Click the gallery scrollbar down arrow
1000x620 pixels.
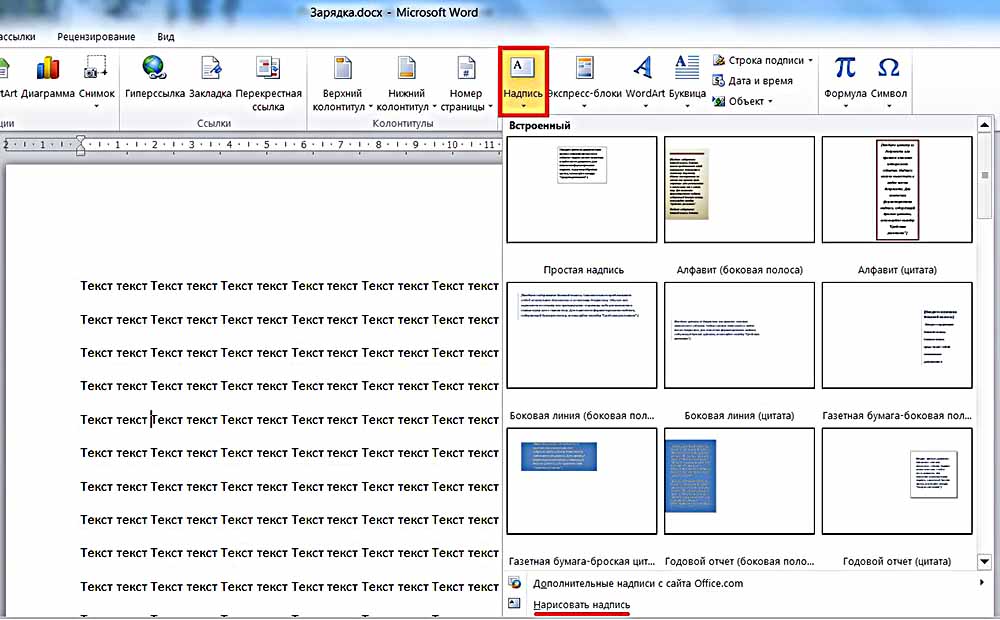(984, 562)
